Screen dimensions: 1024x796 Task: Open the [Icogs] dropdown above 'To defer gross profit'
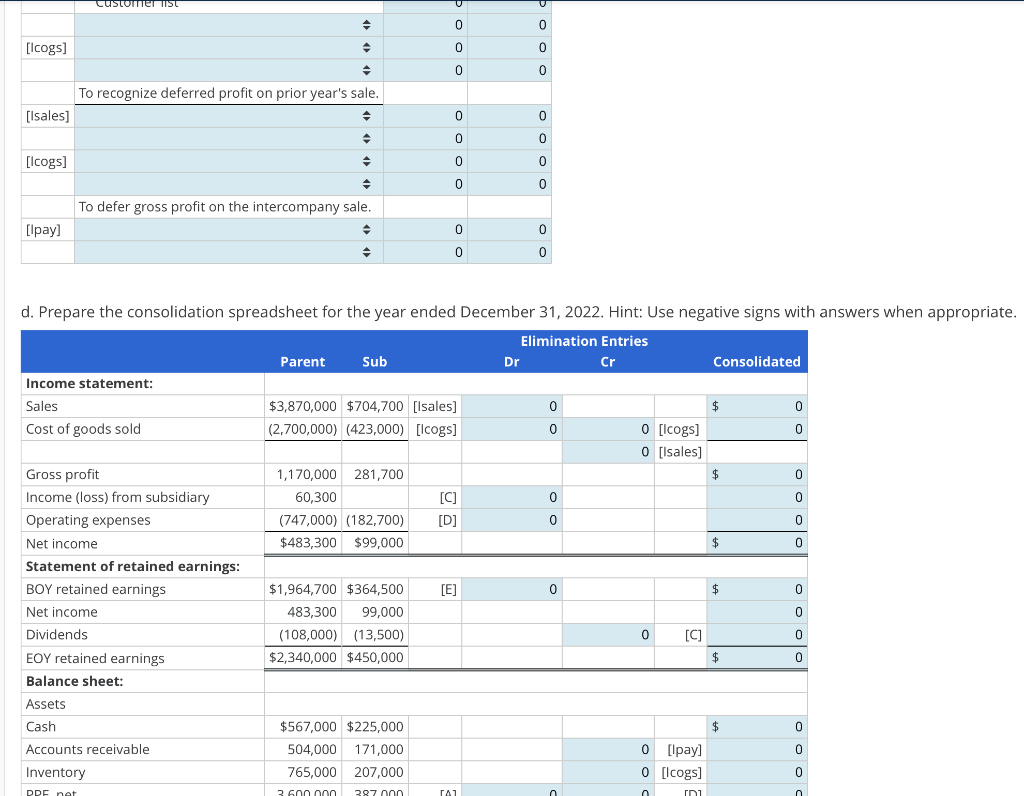pyautogui.click(x=229, y=161)
